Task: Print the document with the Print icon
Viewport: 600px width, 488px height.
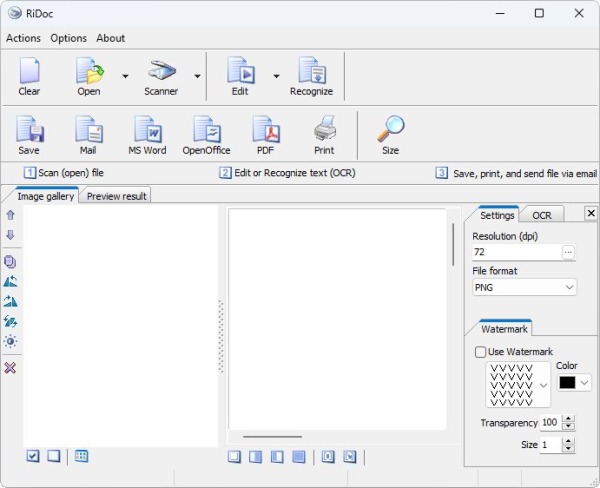Action: pyautogui.click(x=325, y=129)
